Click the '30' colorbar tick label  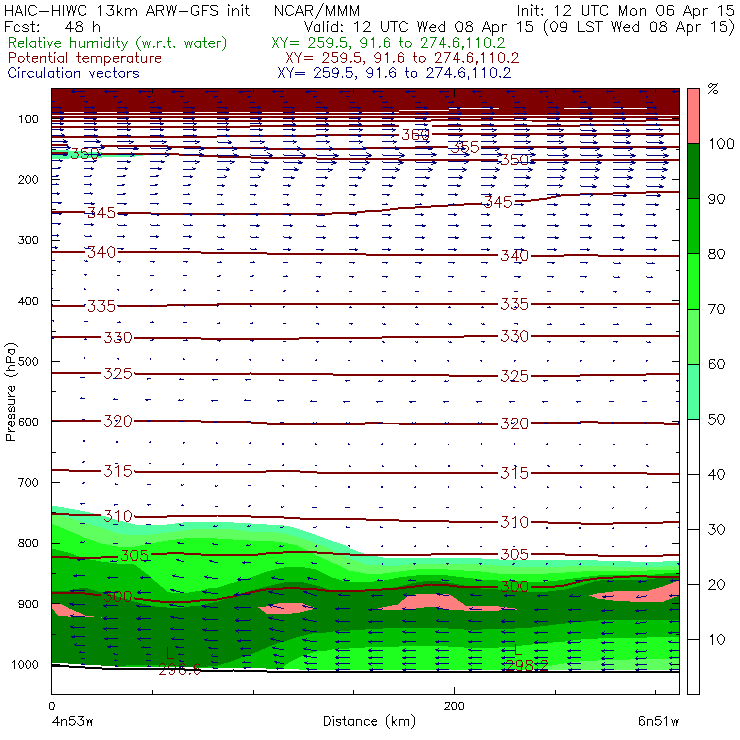[x=716, y=529]
